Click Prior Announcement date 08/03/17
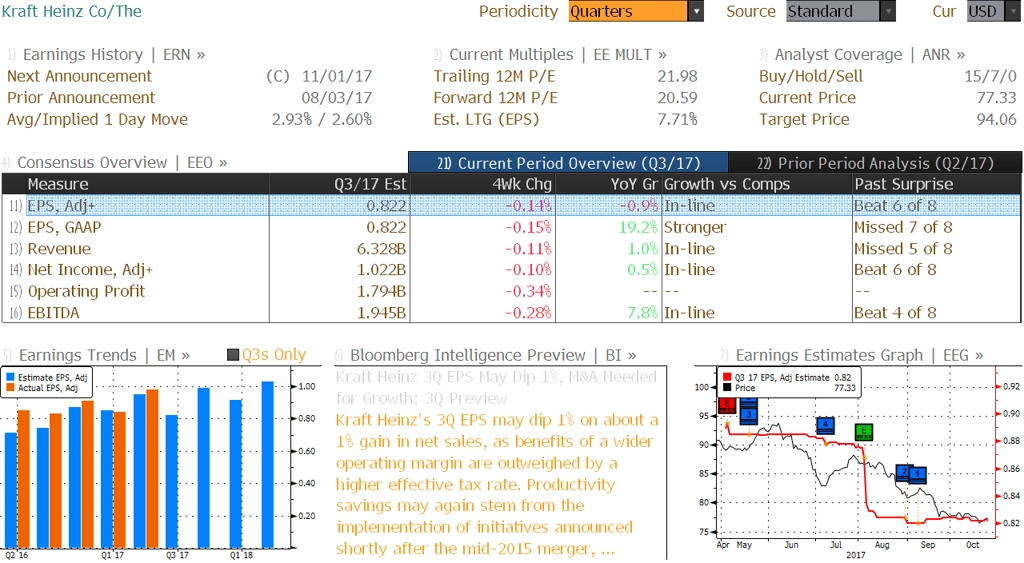This screenshot has height=563, width=1024. tap(337, 98)
